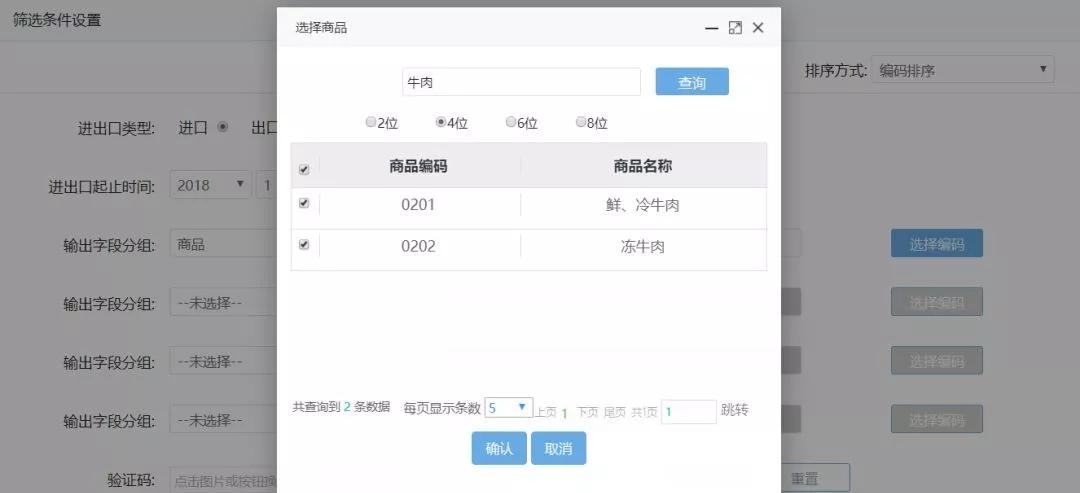Open the 商品 output field group dropdown
Screen dimensions: 1080x493
tap(224, 244)
